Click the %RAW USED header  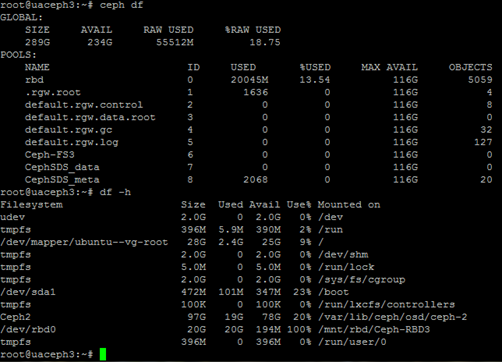coord(253,30)
